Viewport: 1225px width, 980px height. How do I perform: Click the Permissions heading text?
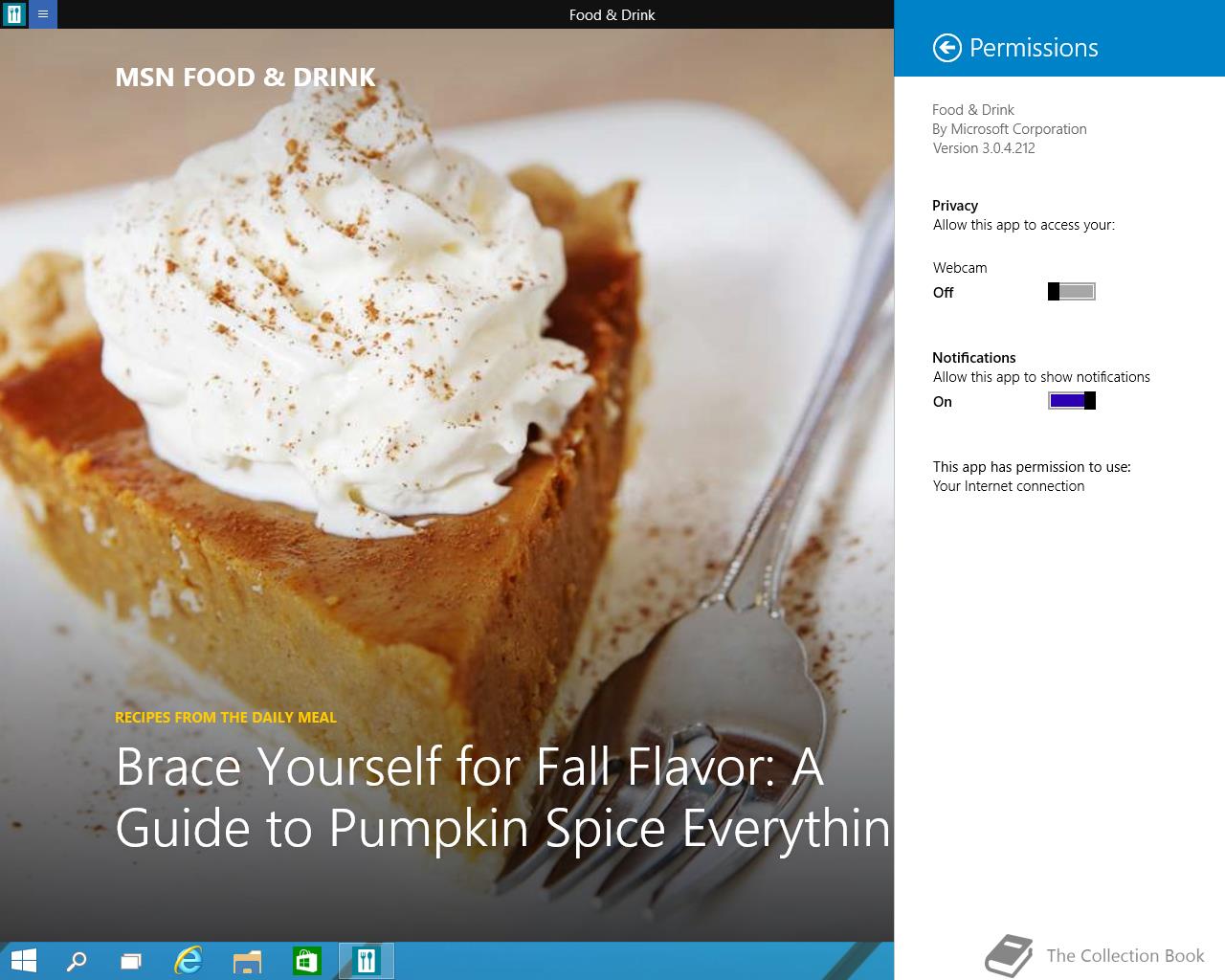(1034, 48)
